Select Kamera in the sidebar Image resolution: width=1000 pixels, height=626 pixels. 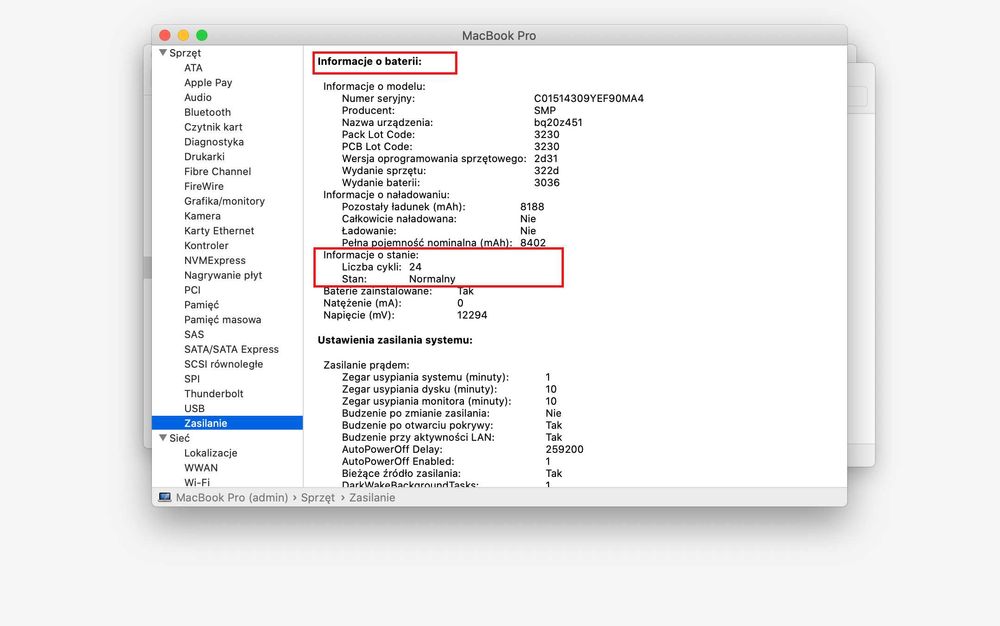tap(202, 215)
